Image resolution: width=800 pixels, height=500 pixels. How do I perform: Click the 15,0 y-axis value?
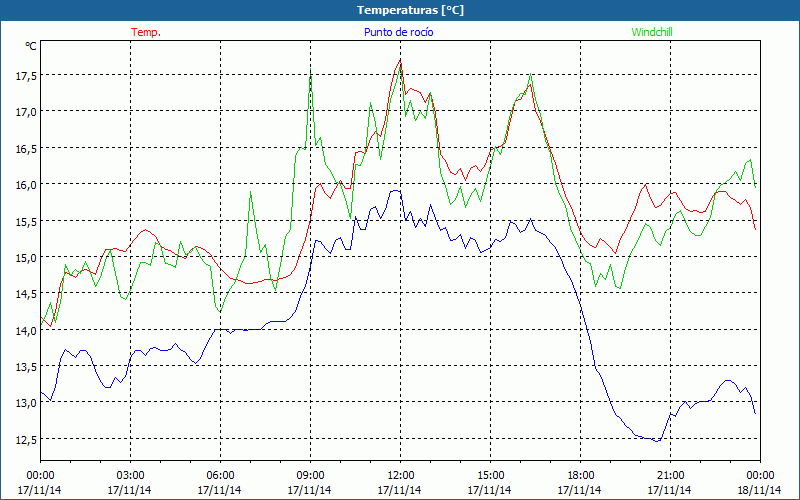[26, 258]
